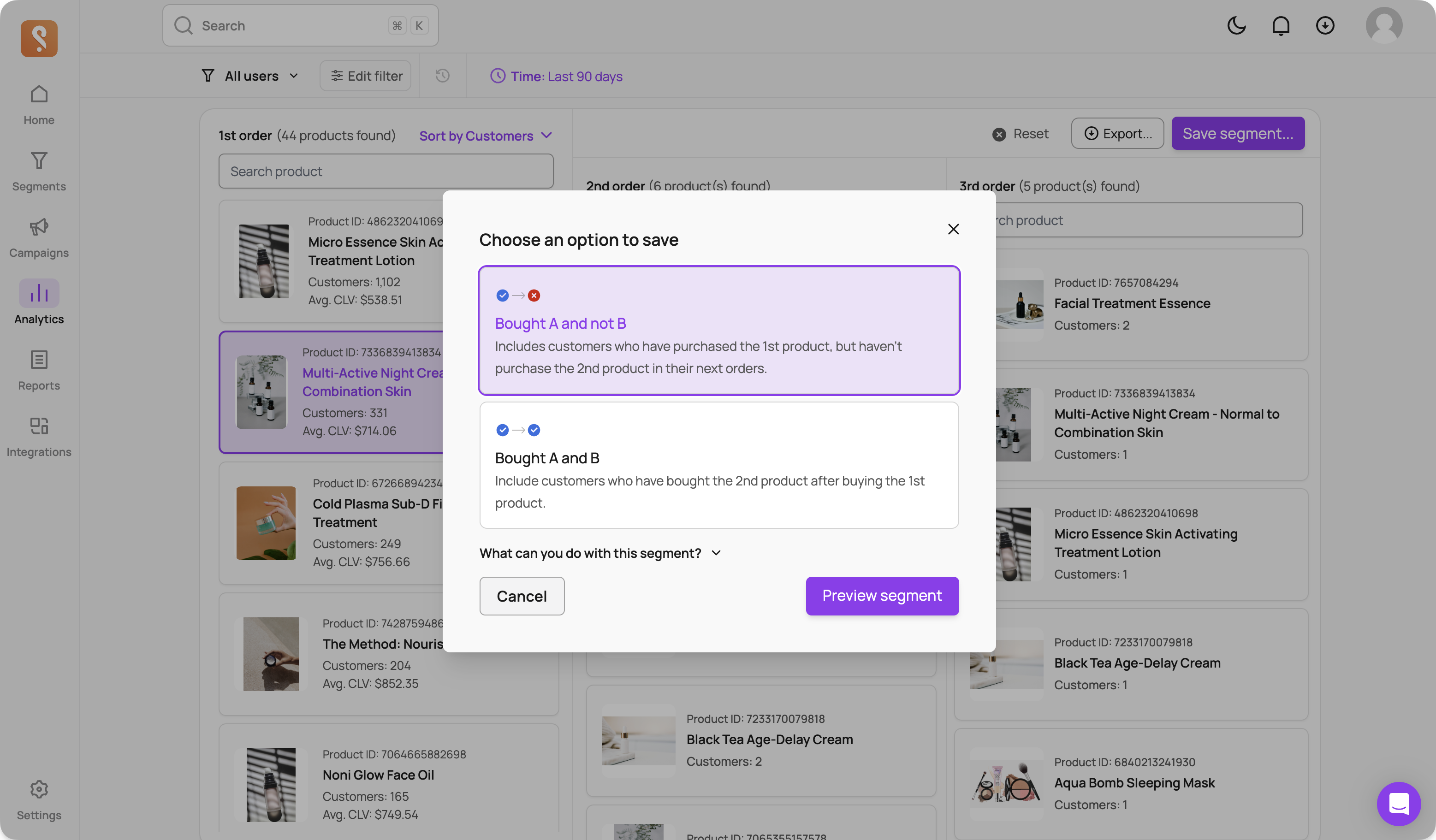Select Noni Glow Face Oil product
This screenshot has width=1436, height=840.
pyautogui.click(x=389, y=779)
